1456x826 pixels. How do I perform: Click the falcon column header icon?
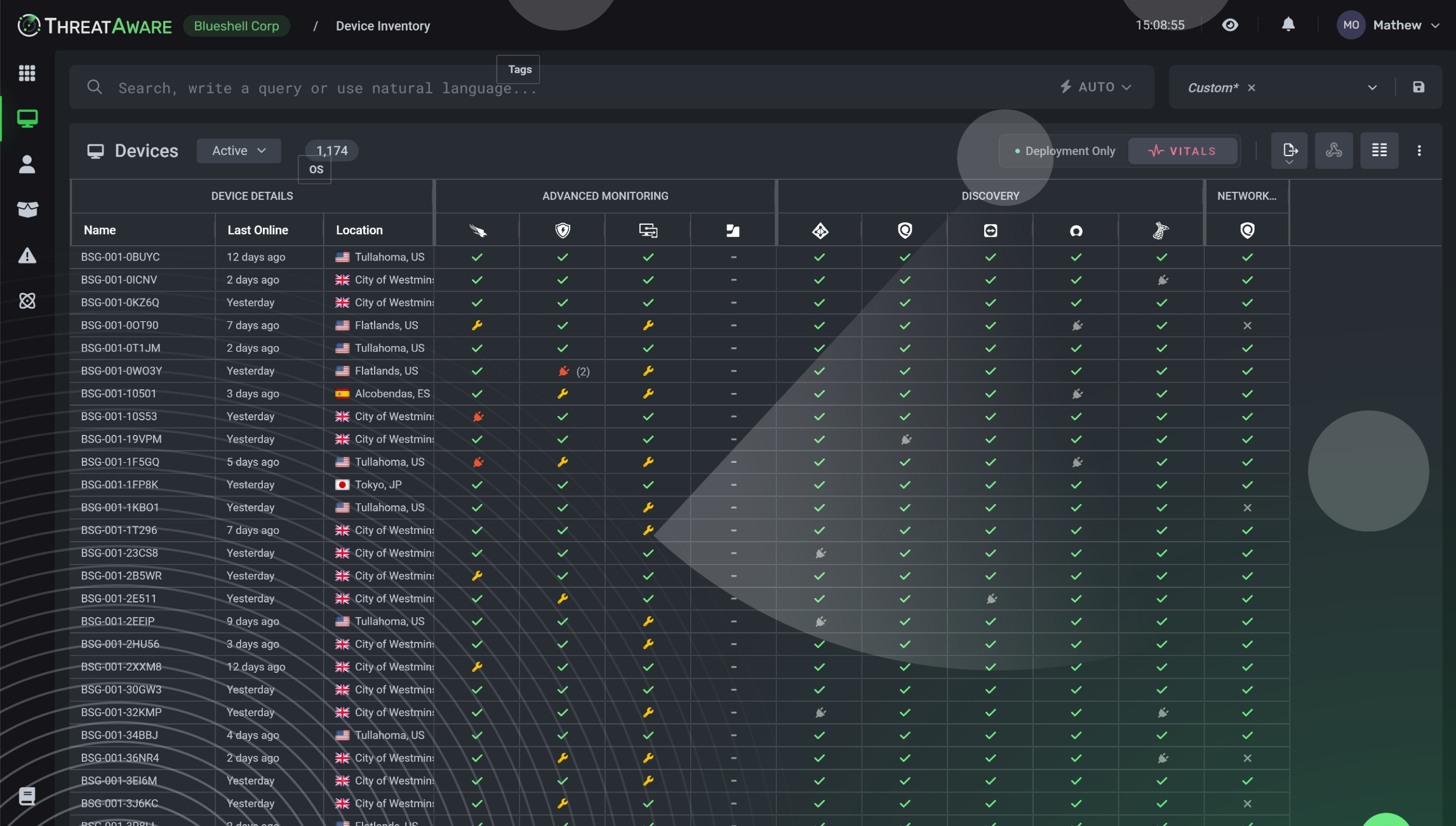(x=478, y=230)
